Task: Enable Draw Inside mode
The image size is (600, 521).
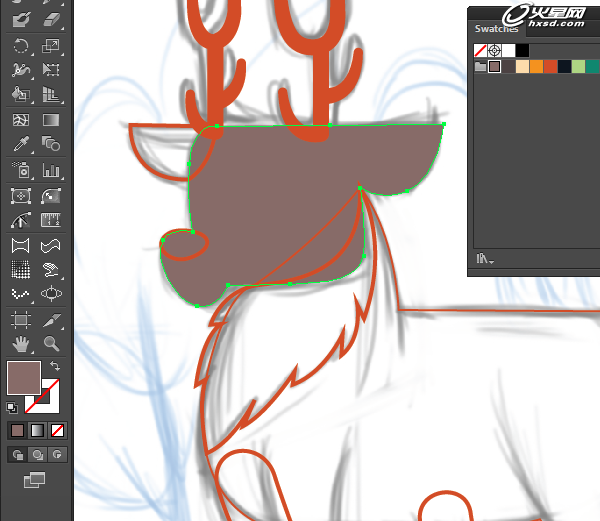Action: [x=57, y=455]
